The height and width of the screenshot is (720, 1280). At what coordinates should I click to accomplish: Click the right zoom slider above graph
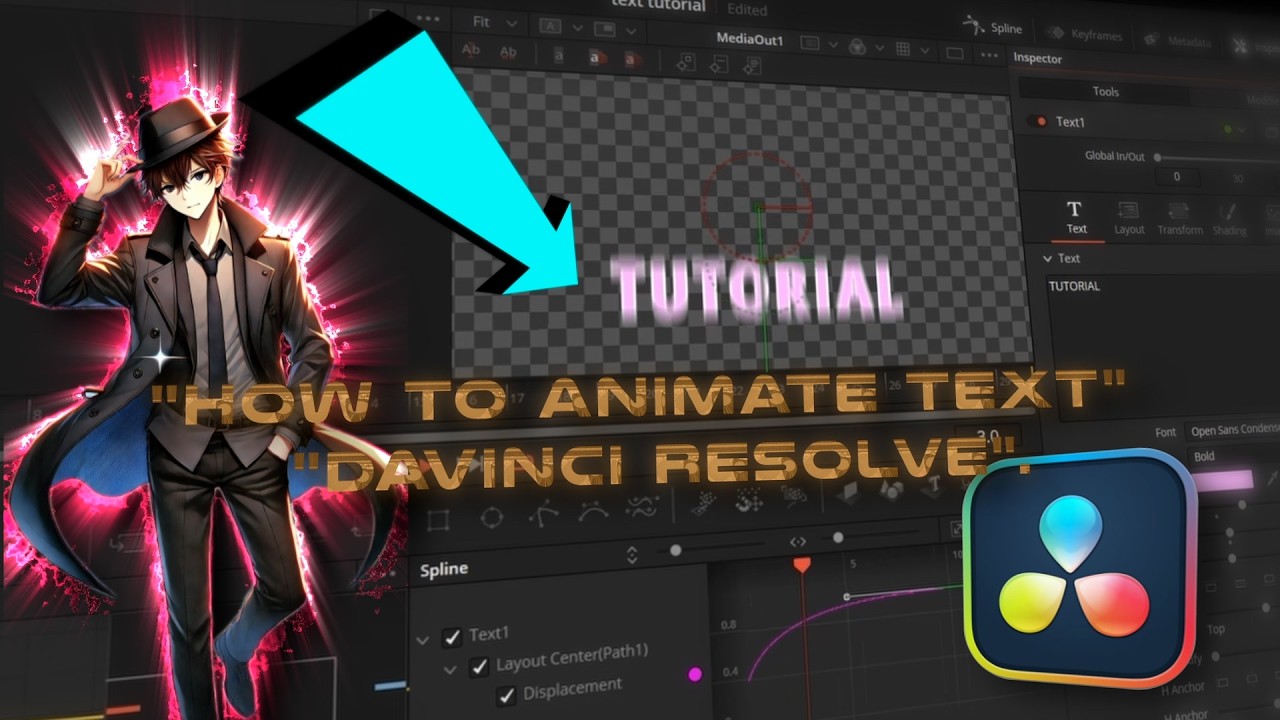(838, 538)
